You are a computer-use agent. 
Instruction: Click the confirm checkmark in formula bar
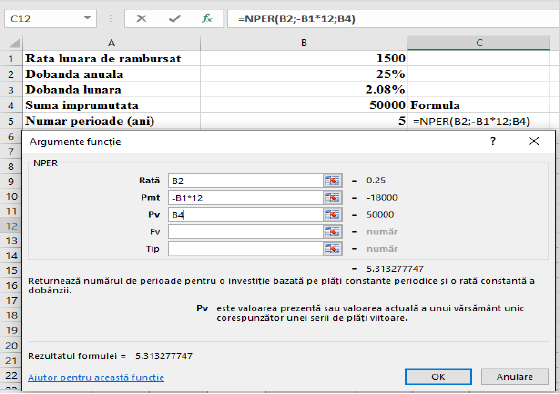click(174, 19)
